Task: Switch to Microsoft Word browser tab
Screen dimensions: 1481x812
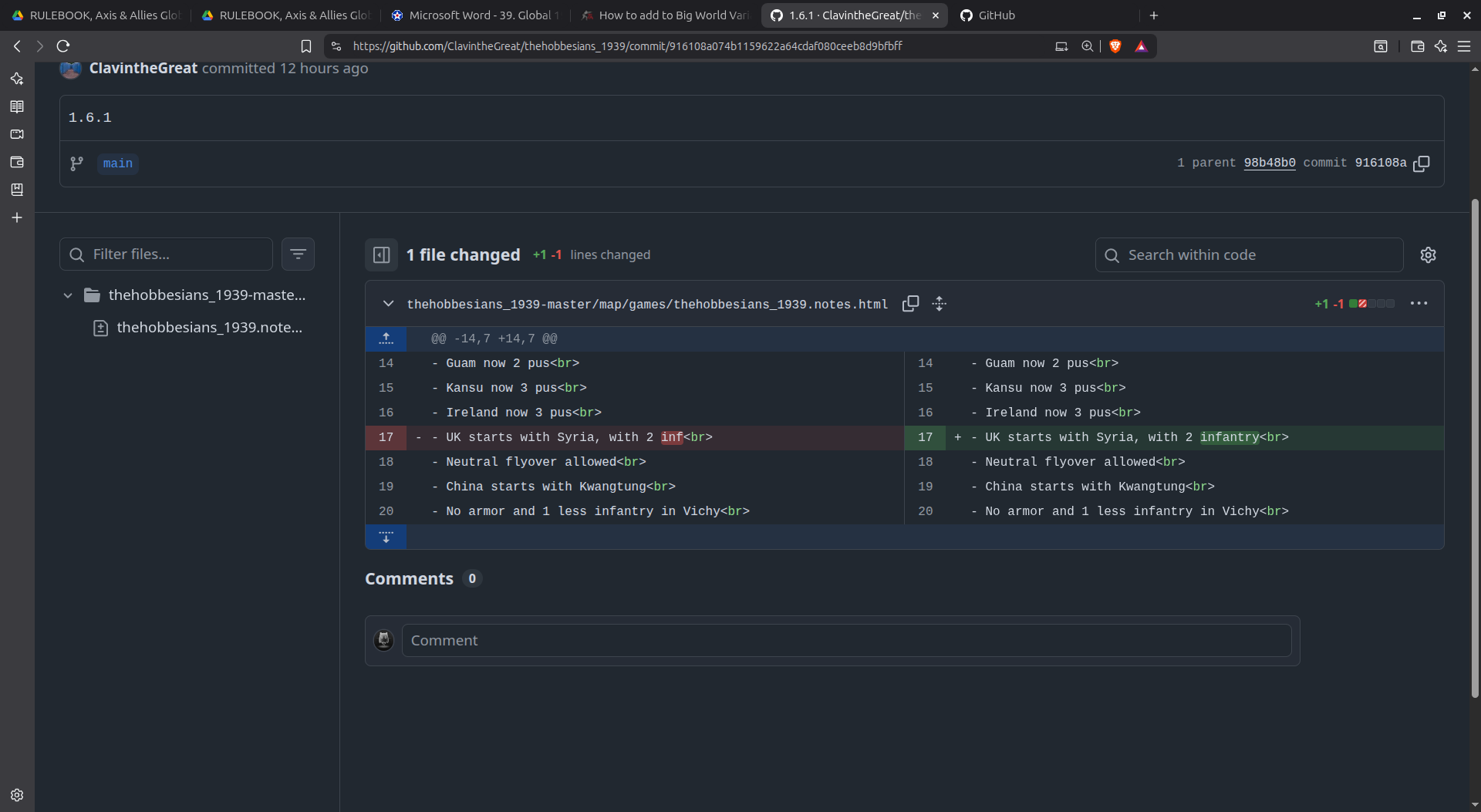Action: pos(478,15)
